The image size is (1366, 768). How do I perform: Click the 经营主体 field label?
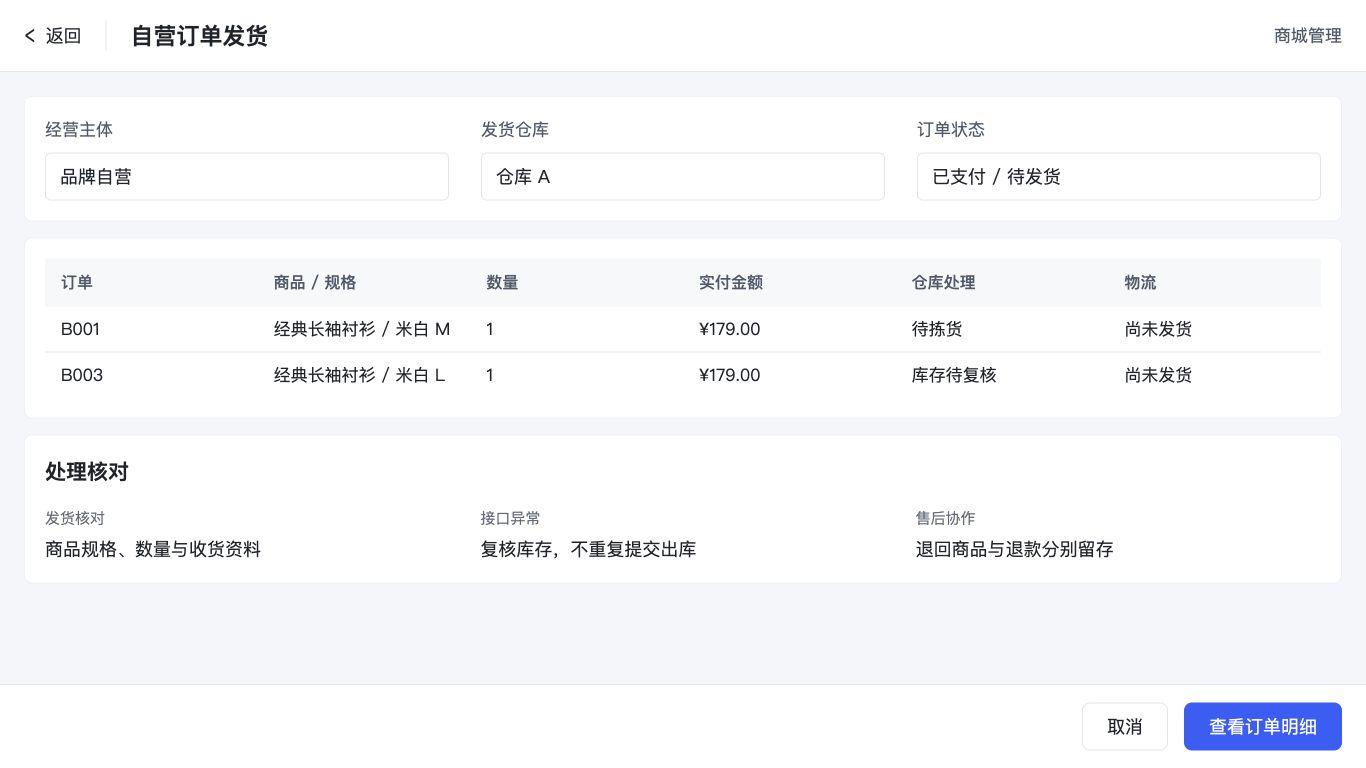79,129
